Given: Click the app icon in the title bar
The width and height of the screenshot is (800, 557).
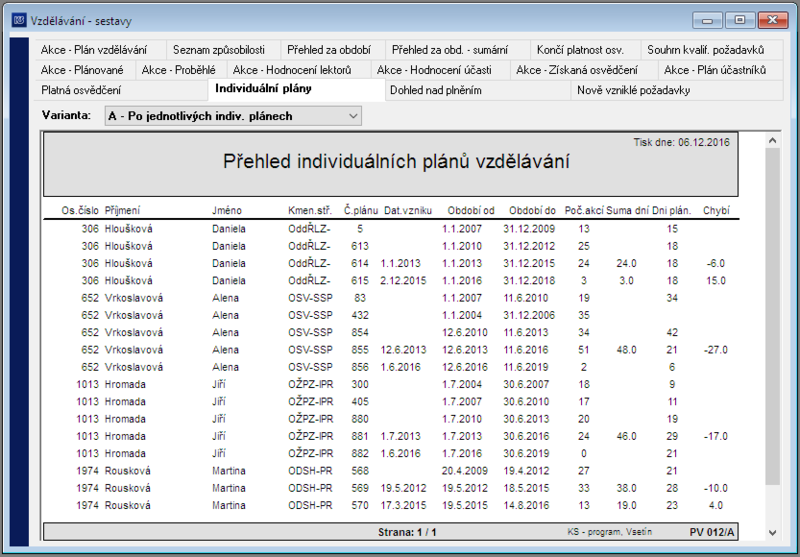Looking at the screenshot, I should click(19, 20).
